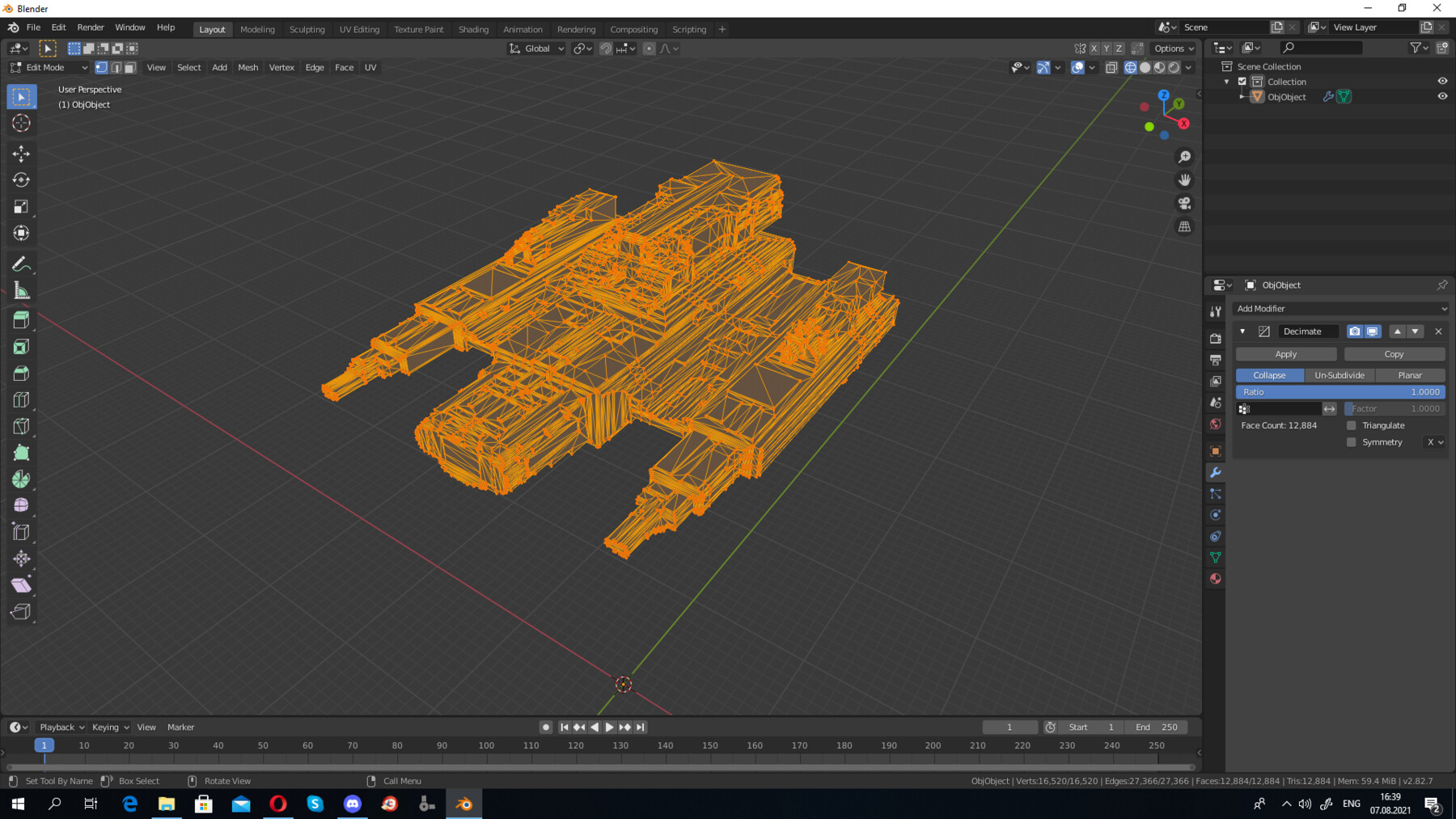This screenshot has height=819, width=1456.
Task: Hide the ObjObject in the viewport
Action: [1442, 96]
